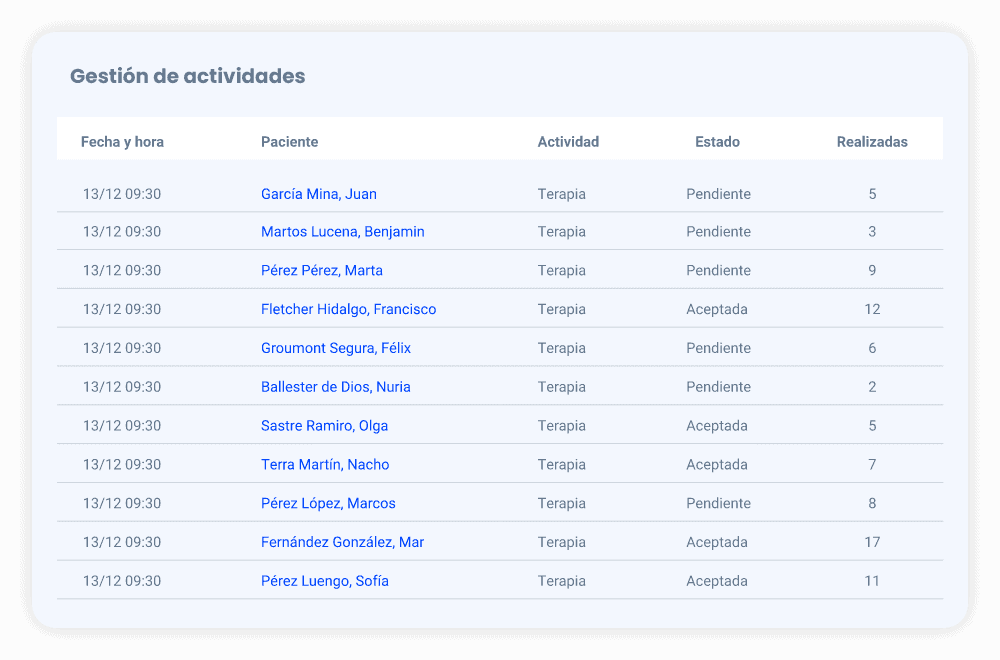This screenshot has height=660, width=1000.
Task: Click patient Groumont Segura, Félix
Action: click(335, 349)
